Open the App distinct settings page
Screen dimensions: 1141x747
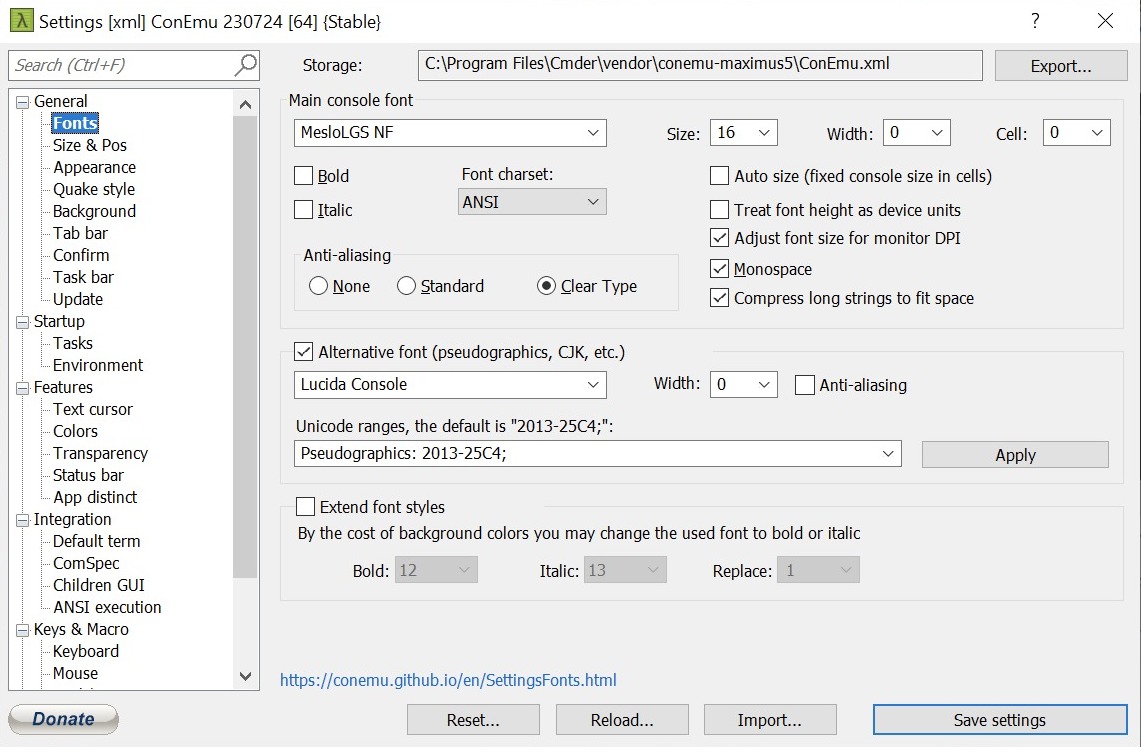[95, 498]
